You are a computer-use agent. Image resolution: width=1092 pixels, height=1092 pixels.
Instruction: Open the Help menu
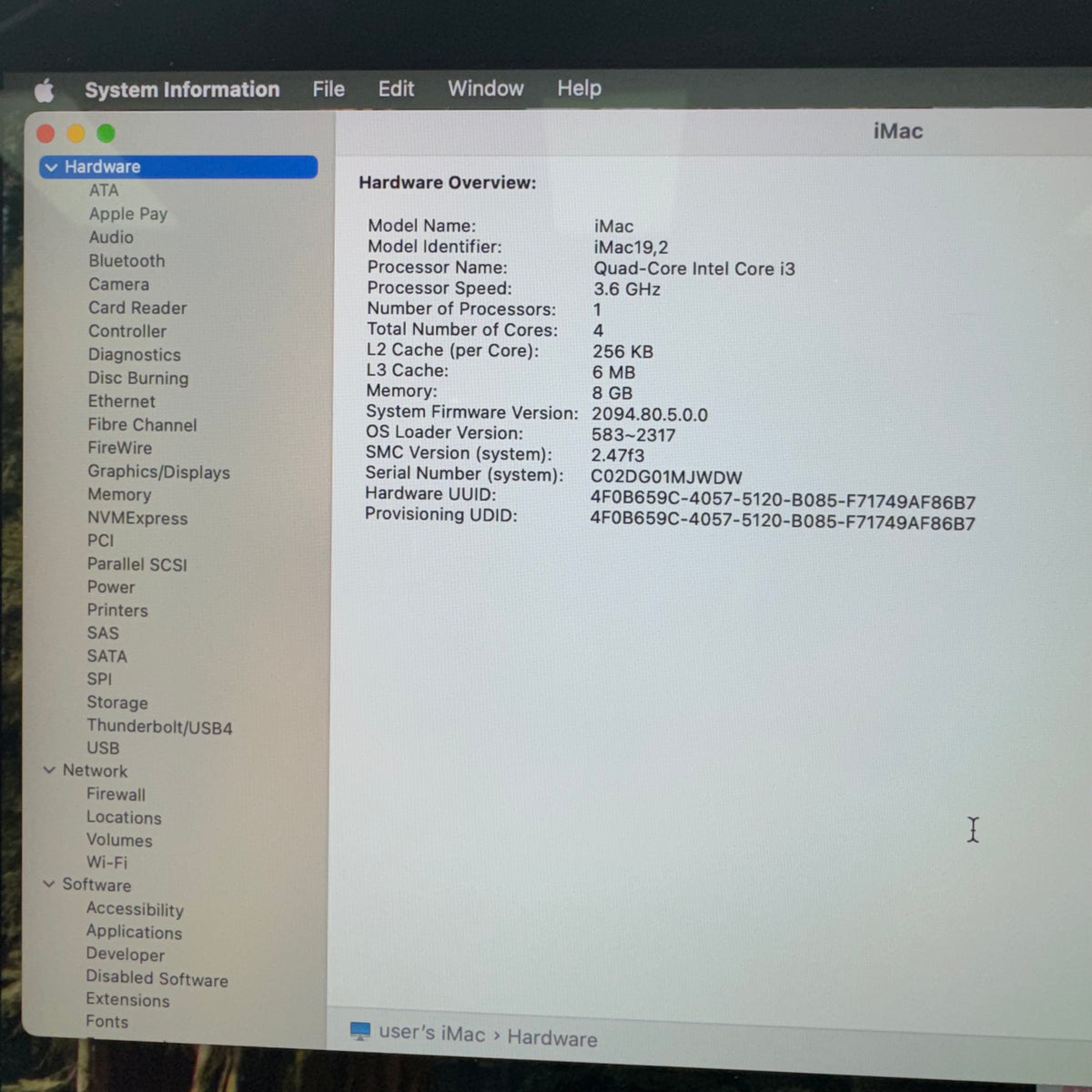[580, 88]
